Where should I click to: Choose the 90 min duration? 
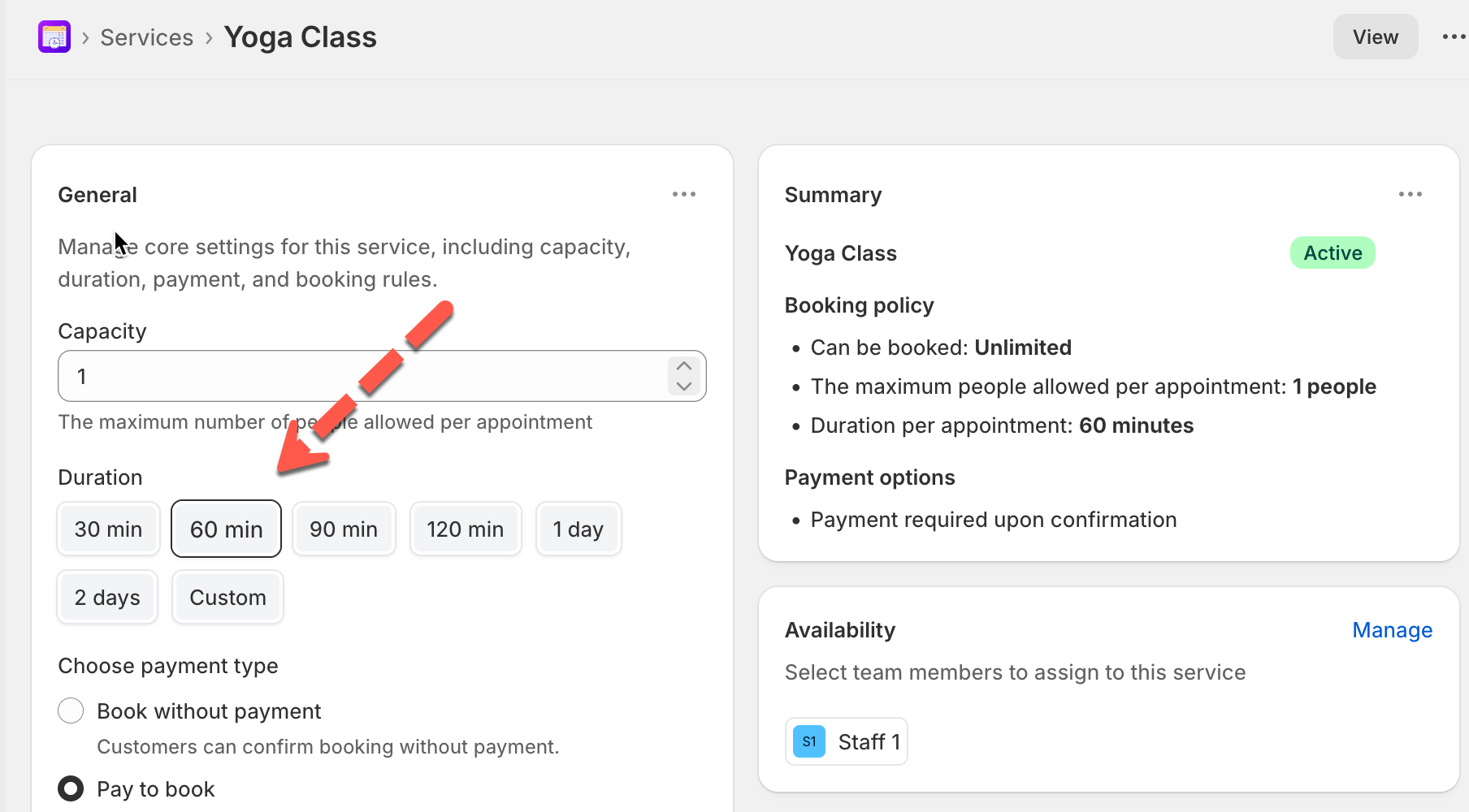[344, 529]
